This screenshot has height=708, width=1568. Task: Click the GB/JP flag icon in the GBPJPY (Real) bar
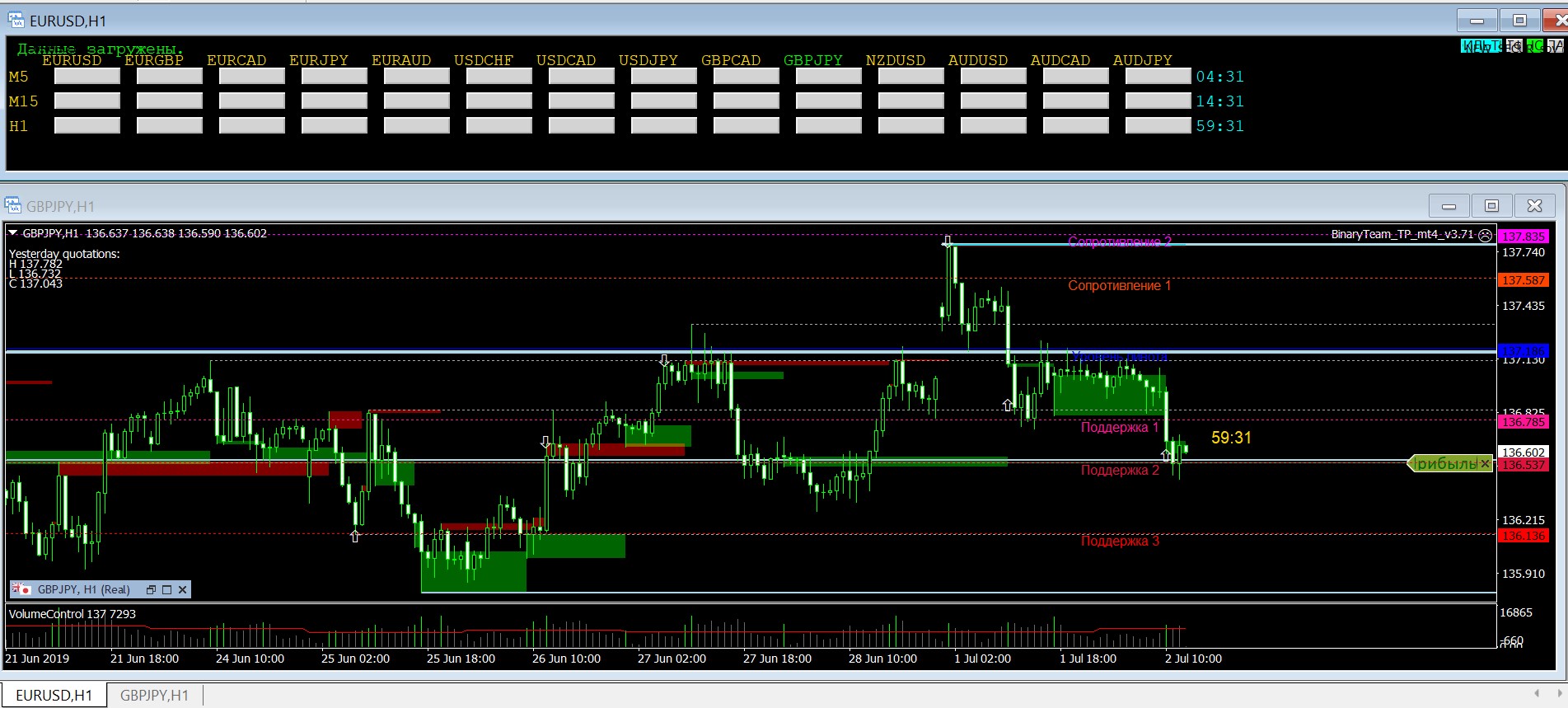pyautogui.click(x=21, y=589)
